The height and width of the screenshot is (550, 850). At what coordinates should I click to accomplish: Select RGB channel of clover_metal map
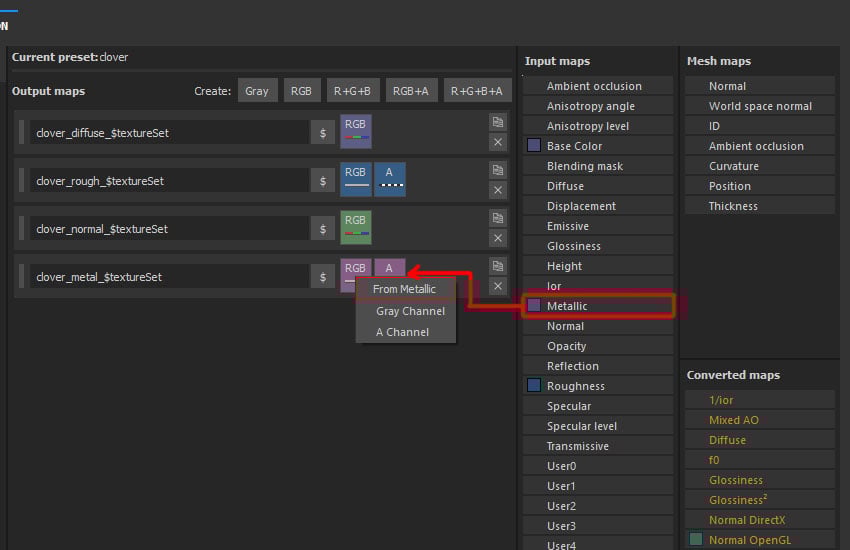pyautogui.click(x=355, y=268)
